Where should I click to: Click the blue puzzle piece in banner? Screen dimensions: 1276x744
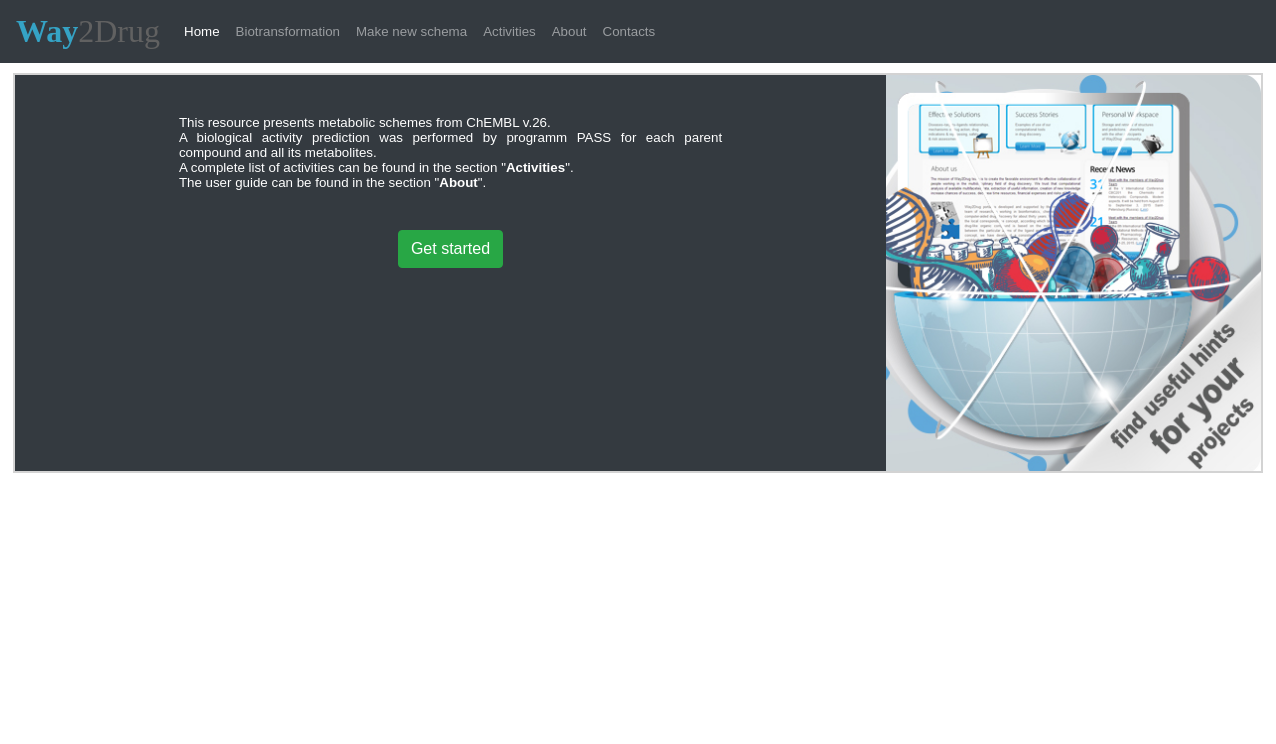(948, 229)
